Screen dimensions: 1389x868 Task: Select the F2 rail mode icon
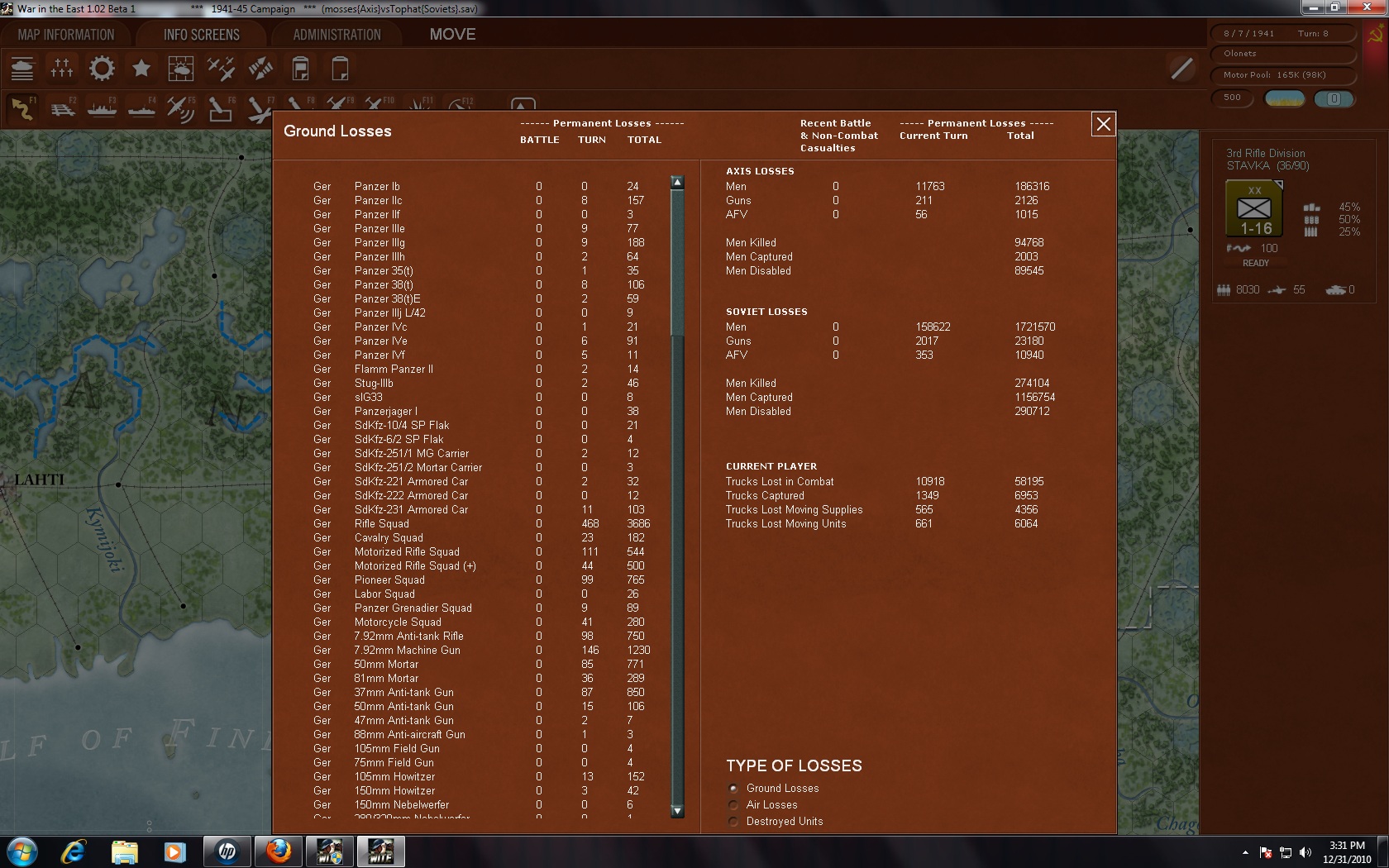(x=62, y=108)
